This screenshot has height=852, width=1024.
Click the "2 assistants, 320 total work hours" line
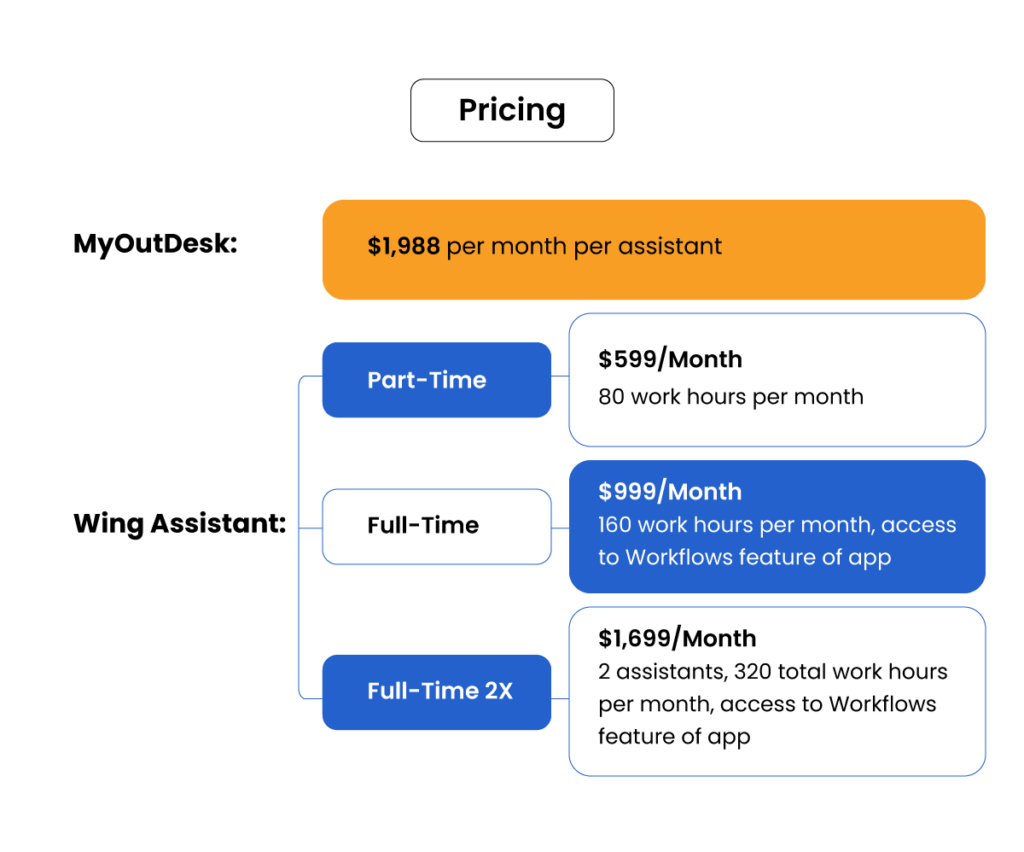click(x=773, y=671)
